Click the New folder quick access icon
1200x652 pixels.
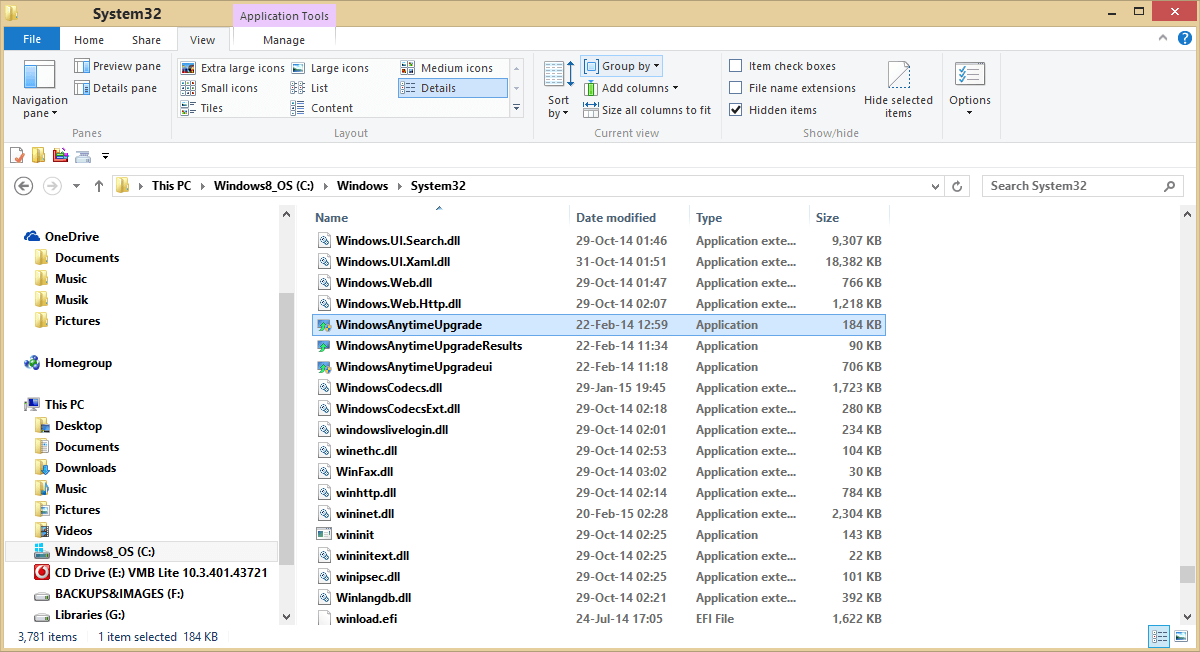[x=38, y=155]
